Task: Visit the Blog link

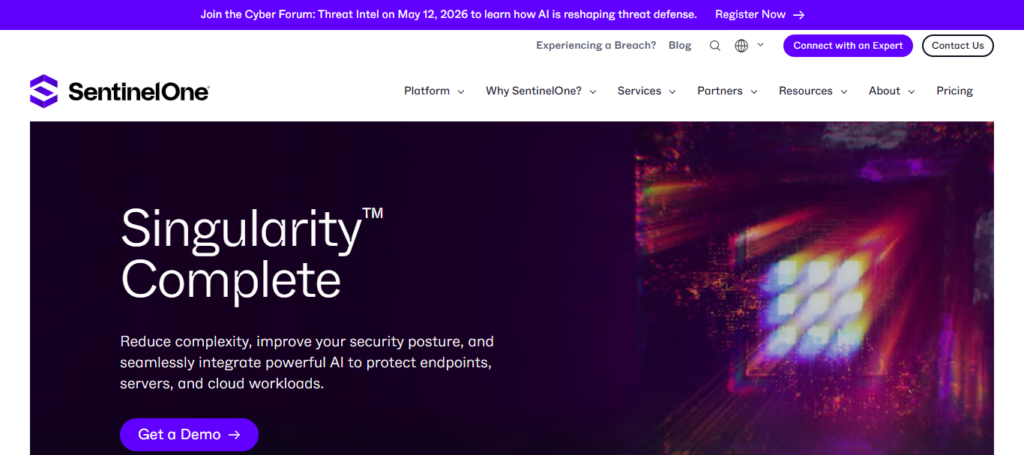Action: 680,45
